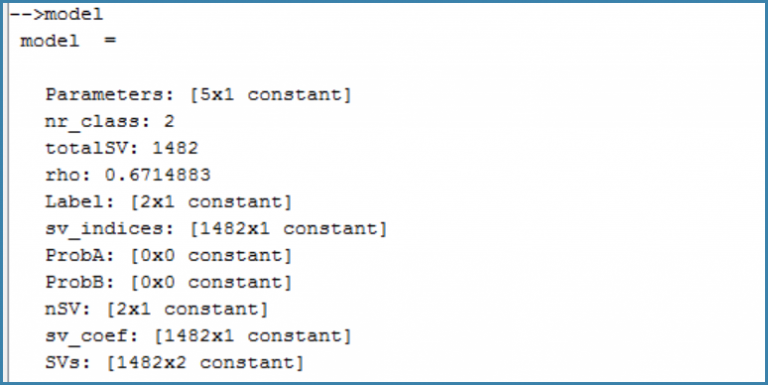Click the [1482x1 constant] sv_indices value
The width and height of the screenshot is (768, 385).
tap(287, 229)
